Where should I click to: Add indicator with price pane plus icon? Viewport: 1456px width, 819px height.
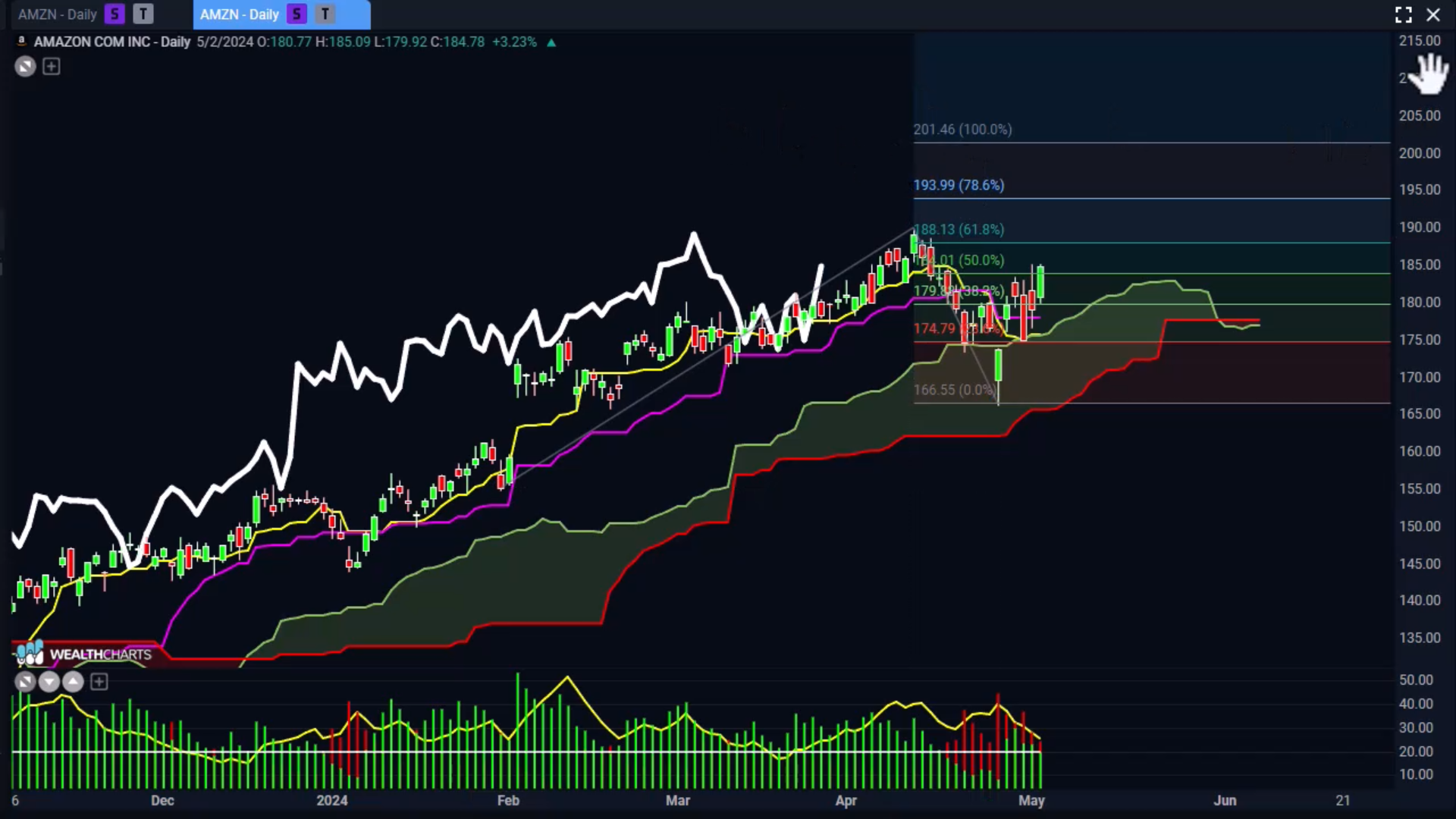coord(51,67)
